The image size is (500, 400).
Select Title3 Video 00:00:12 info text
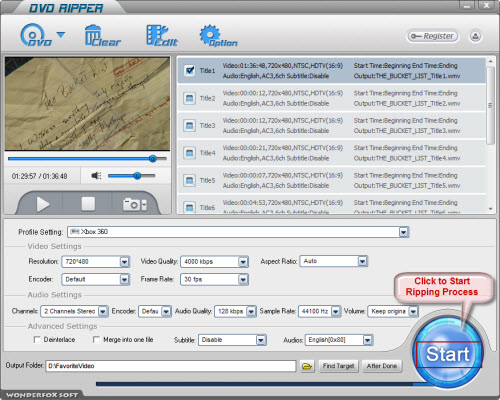[x=283, y=120]
